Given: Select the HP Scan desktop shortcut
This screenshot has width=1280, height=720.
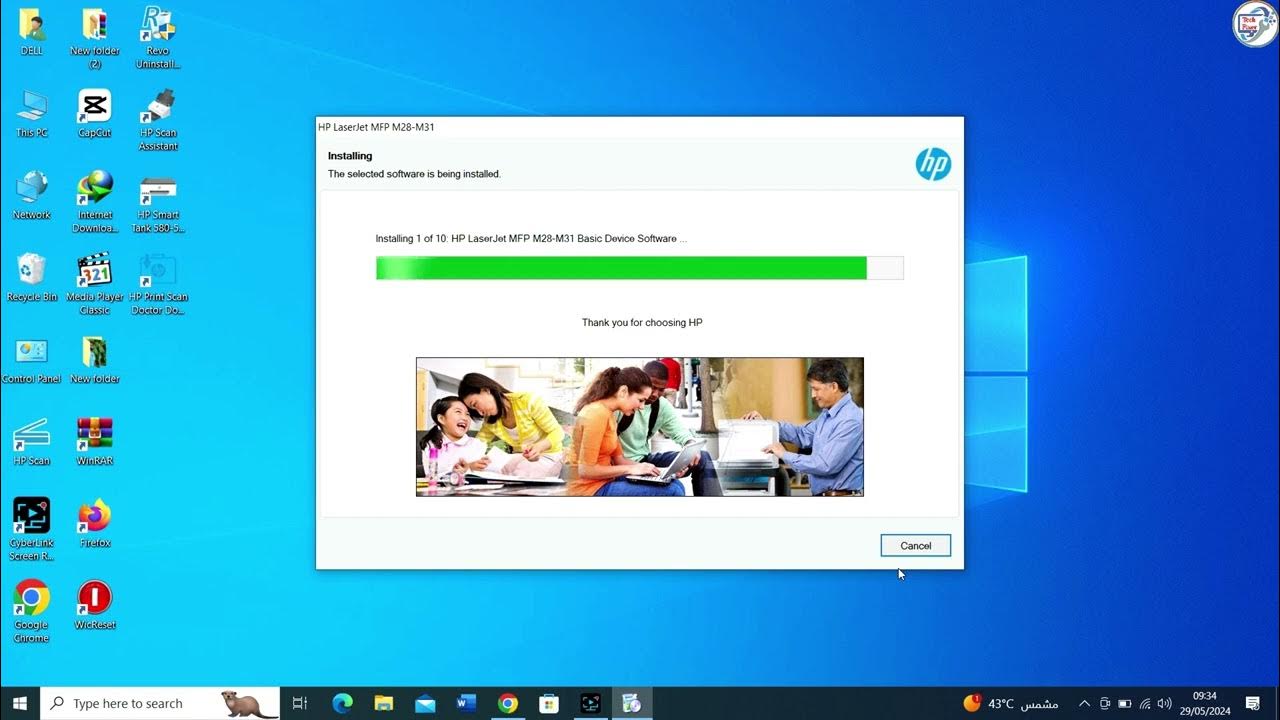Looking at the screenshot, I should pos(32,442).
